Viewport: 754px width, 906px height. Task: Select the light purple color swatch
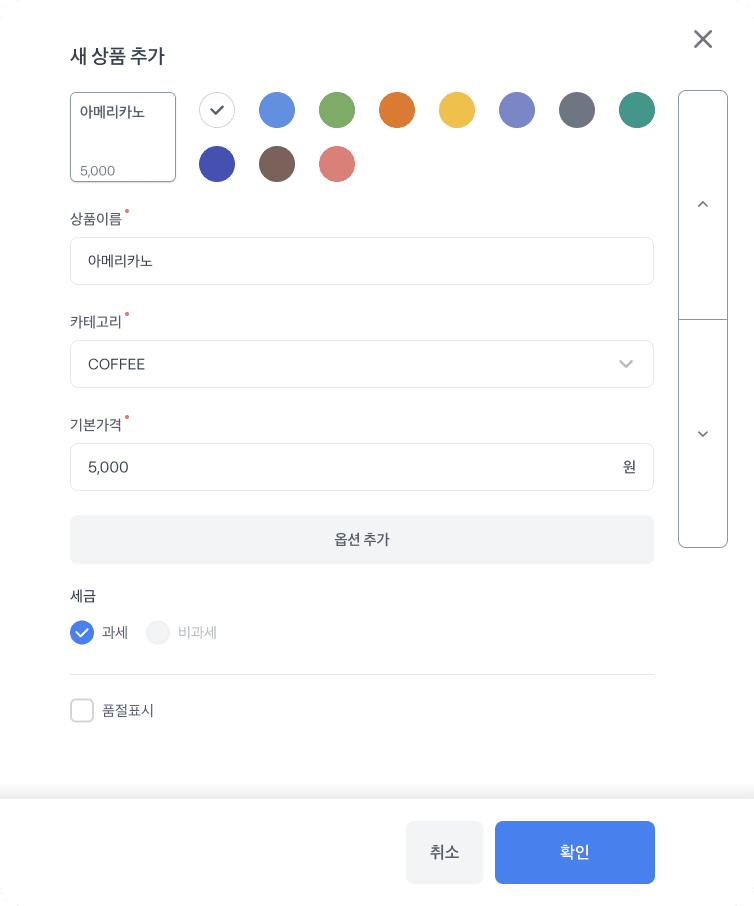517,110
